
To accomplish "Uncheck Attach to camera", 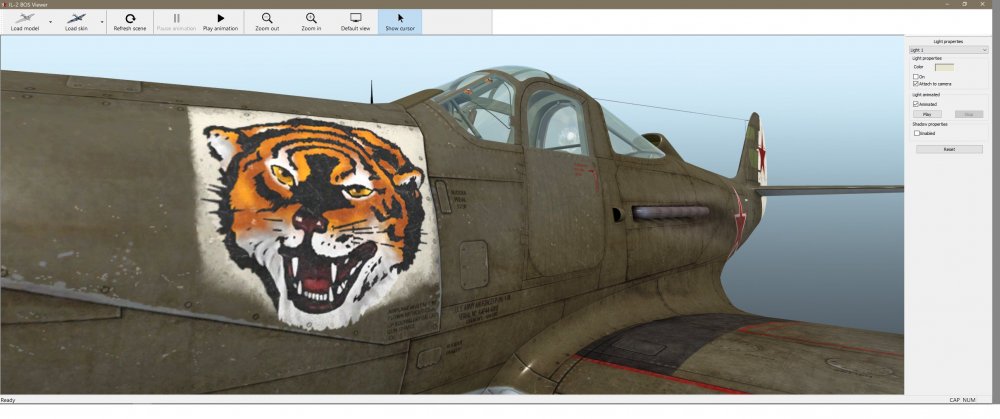I will click(915, 84).
